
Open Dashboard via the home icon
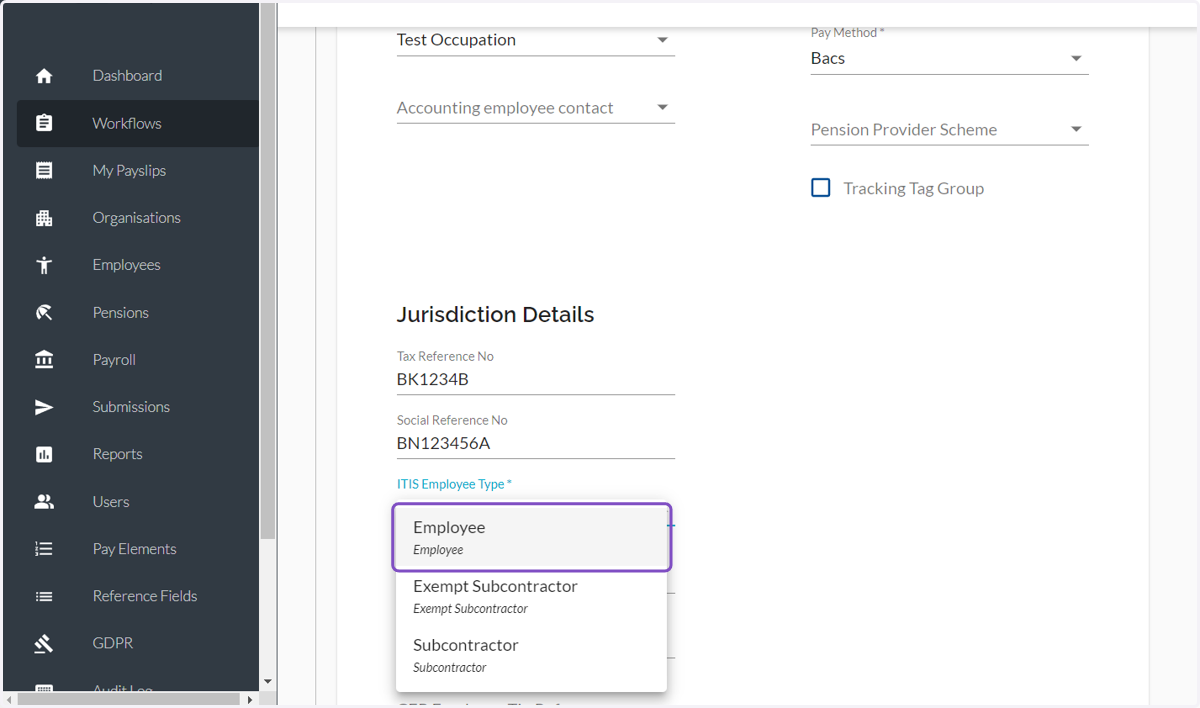[x=44, y=76]
